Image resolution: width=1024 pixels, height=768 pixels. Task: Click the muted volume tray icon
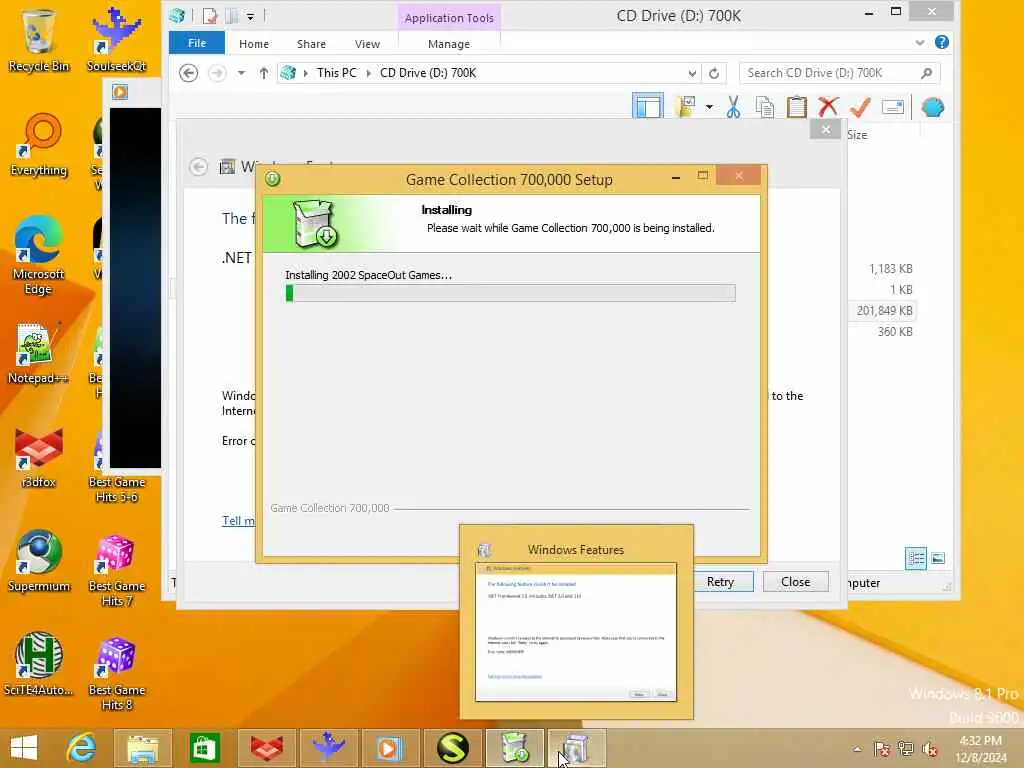tap(930, 749)
